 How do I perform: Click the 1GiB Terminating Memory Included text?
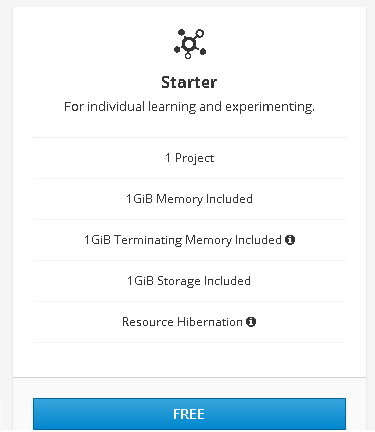[183, 240]
